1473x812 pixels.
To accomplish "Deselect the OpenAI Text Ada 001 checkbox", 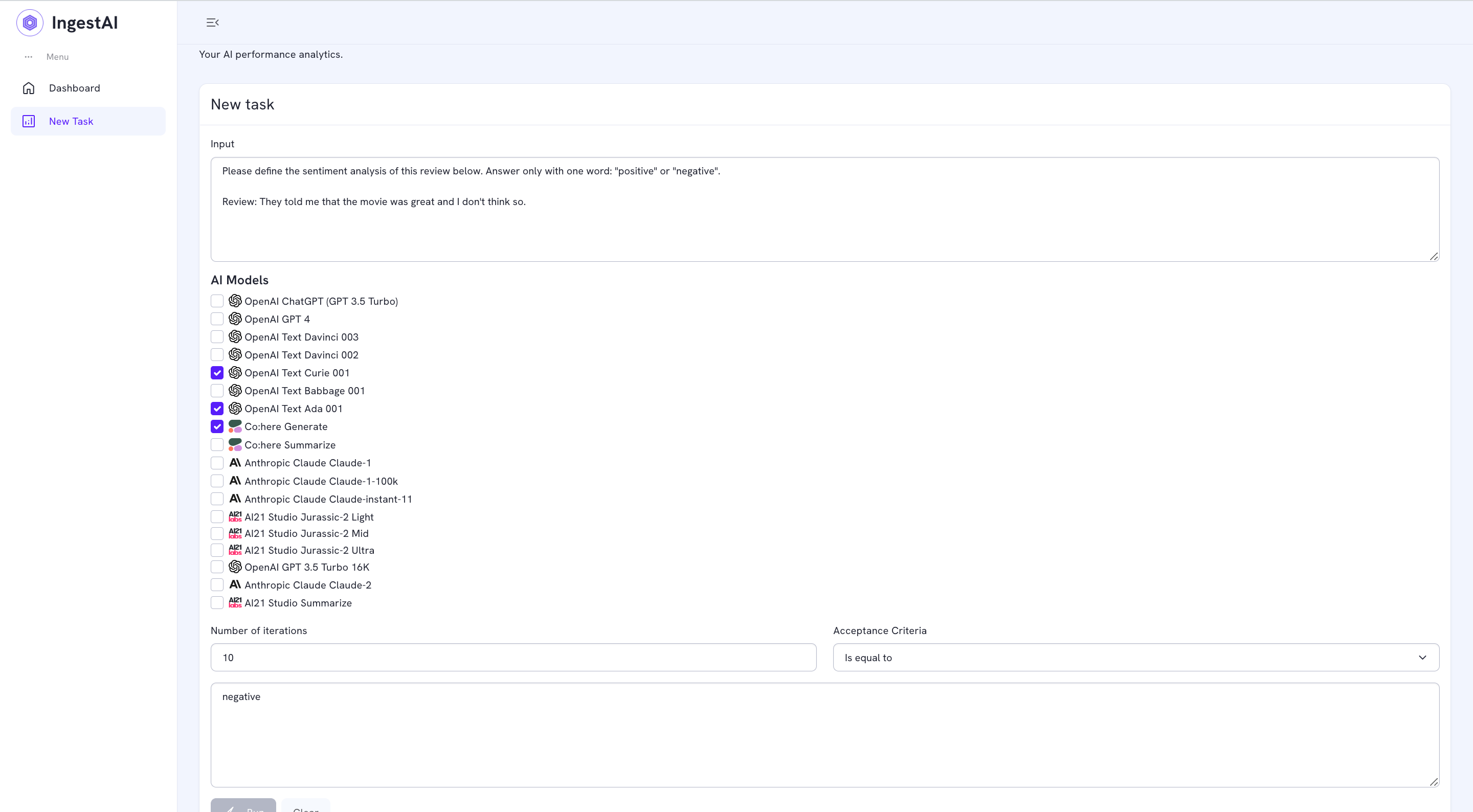I will 217,408.
